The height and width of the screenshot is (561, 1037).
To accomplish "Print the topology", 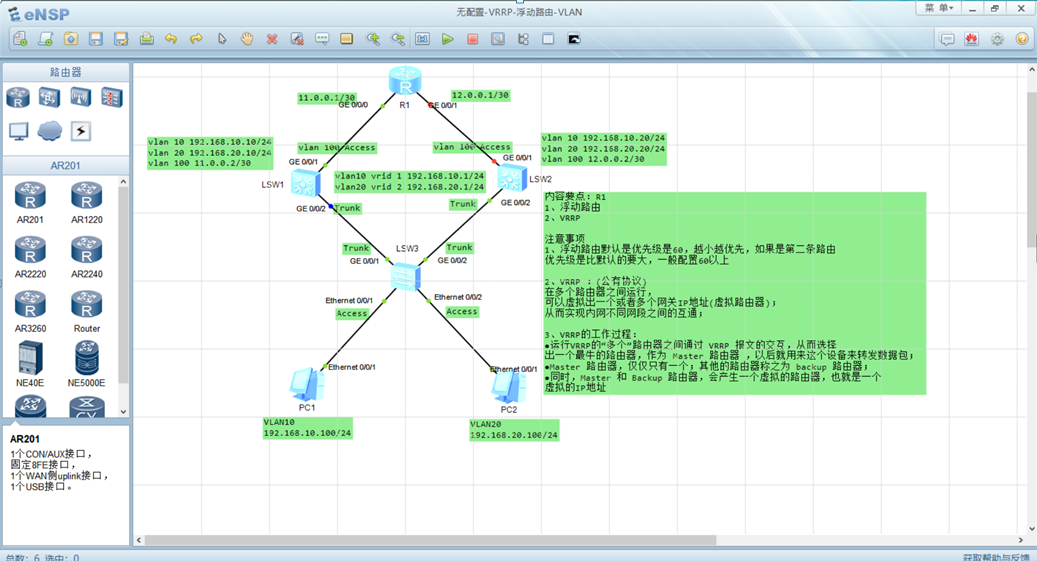I will pos(146,39).
